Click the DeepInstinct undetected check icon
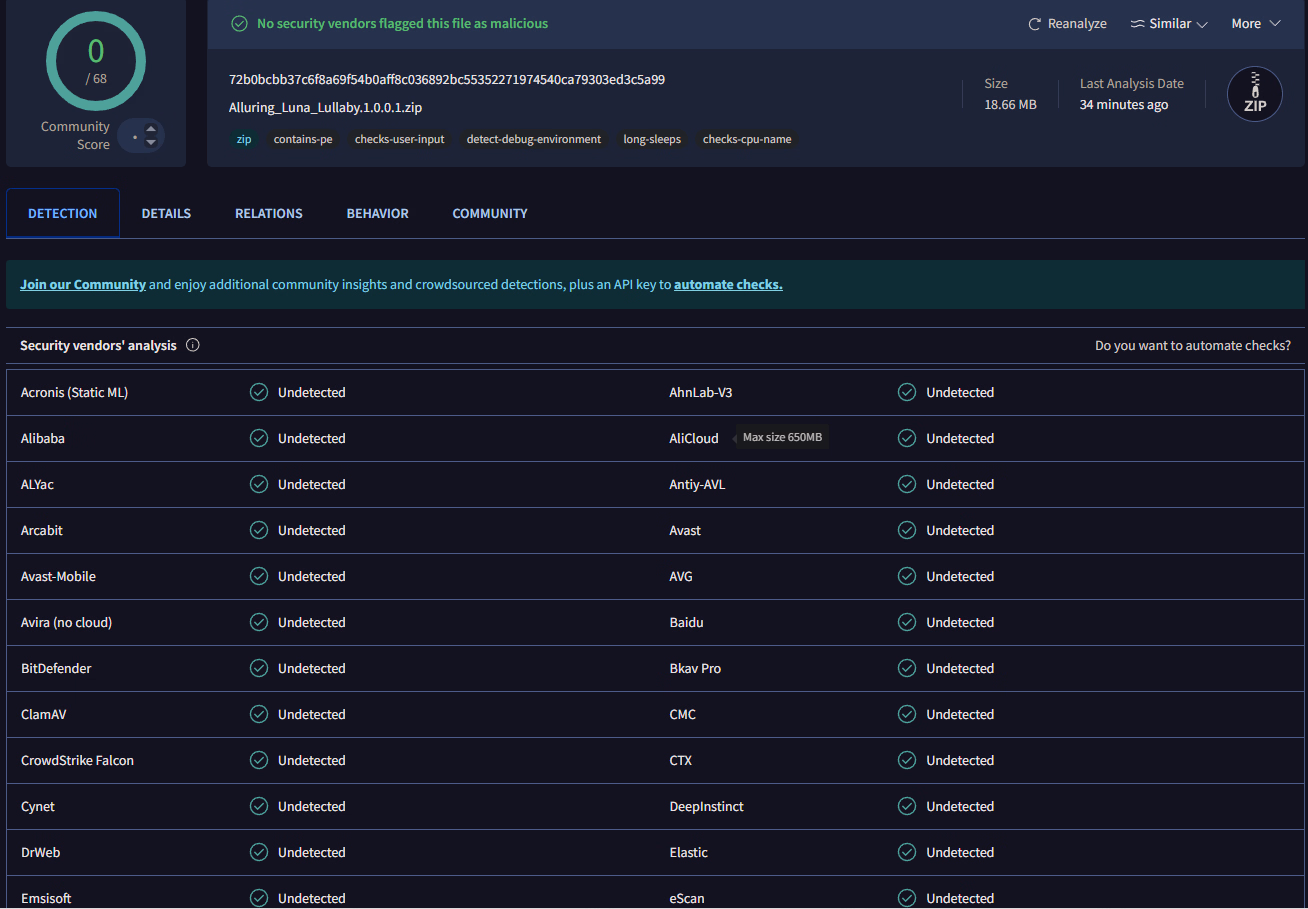Image resolution: width=1308 pixels, height=909 pixels. 907,806
